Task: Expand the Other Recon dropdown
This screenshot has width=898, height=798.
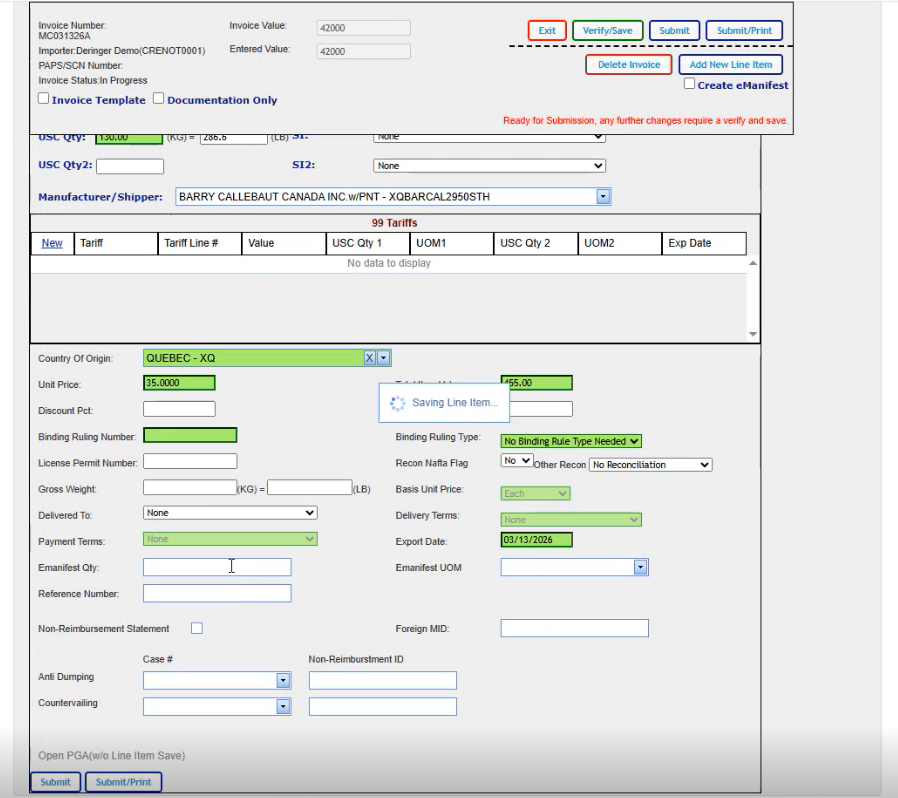Action: (650, 465)
